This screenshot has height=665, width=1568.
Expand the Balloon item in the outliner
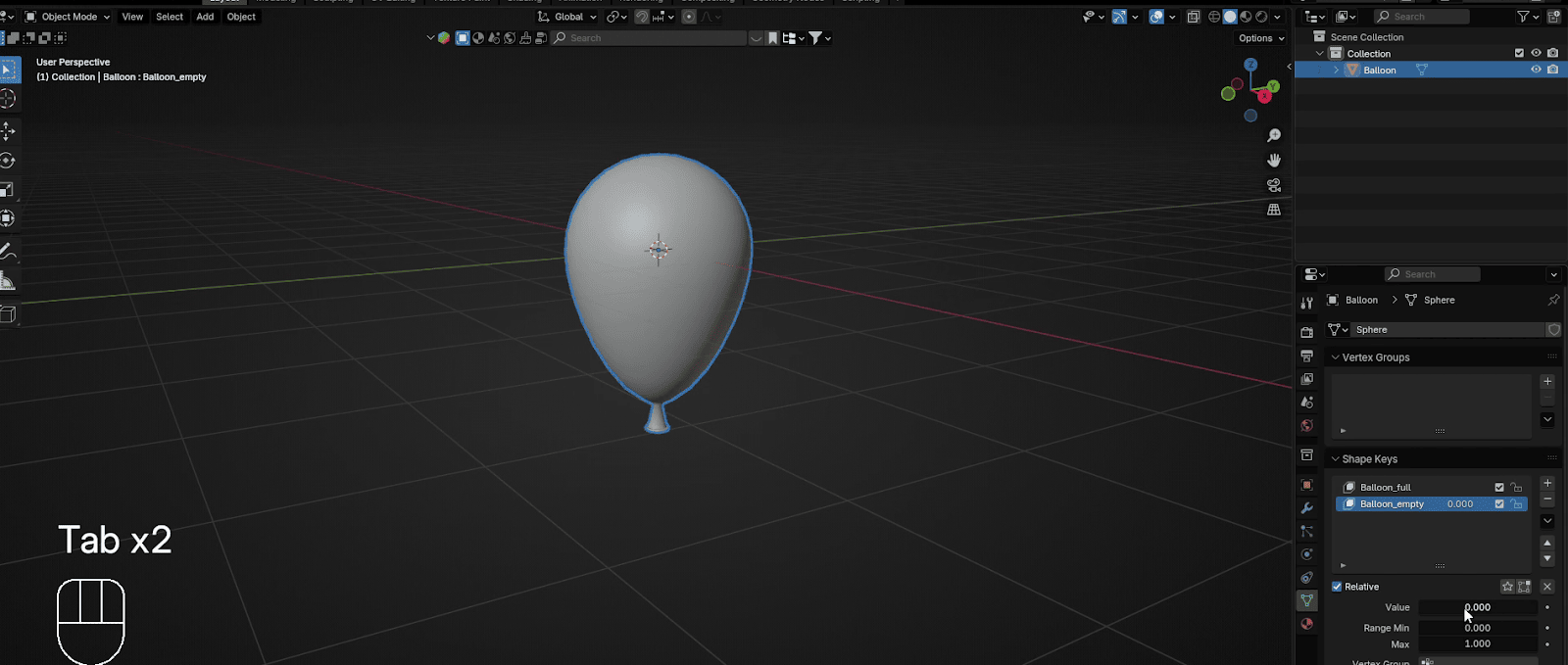pyautogui.click(x=1336, y=71)
